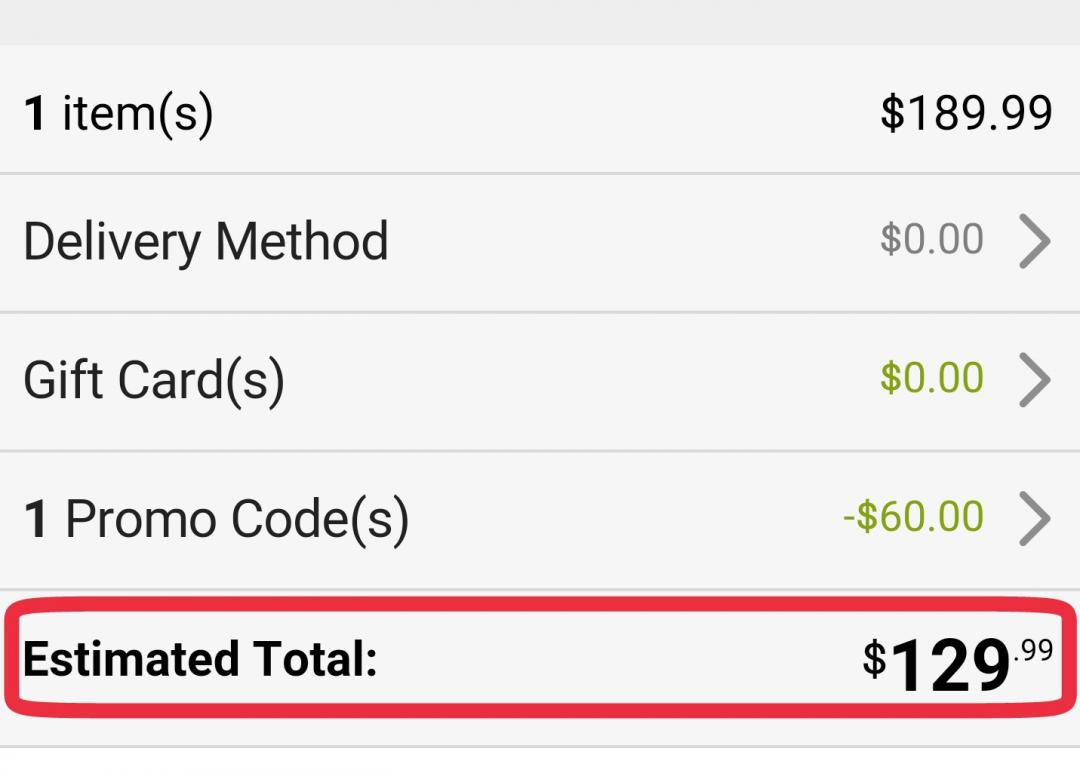Screen dimensions: 1080x770
Task: Click the bold 1 before item(s)
Action: [36, 114]
